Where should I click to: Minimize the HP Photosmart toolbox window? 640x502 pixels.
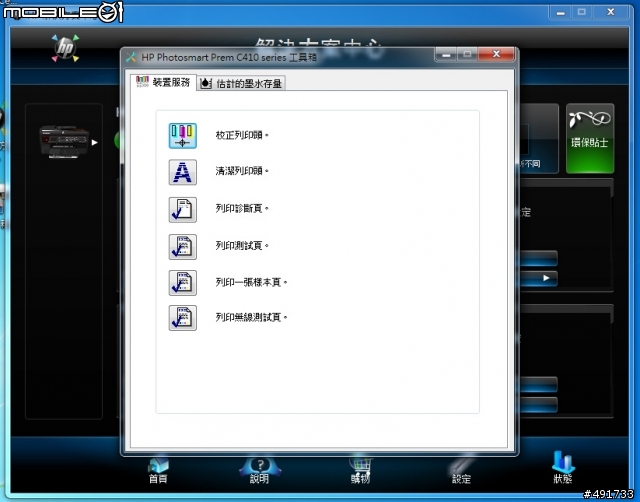click(x=446, y=54)
